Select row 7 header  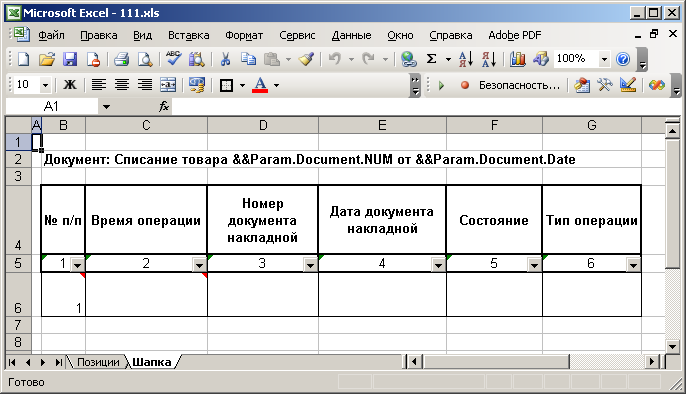click(18, 325)
